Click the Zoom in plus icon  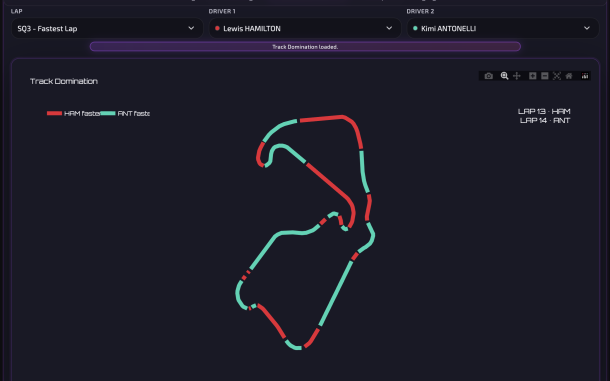click(x=533, y=76)
